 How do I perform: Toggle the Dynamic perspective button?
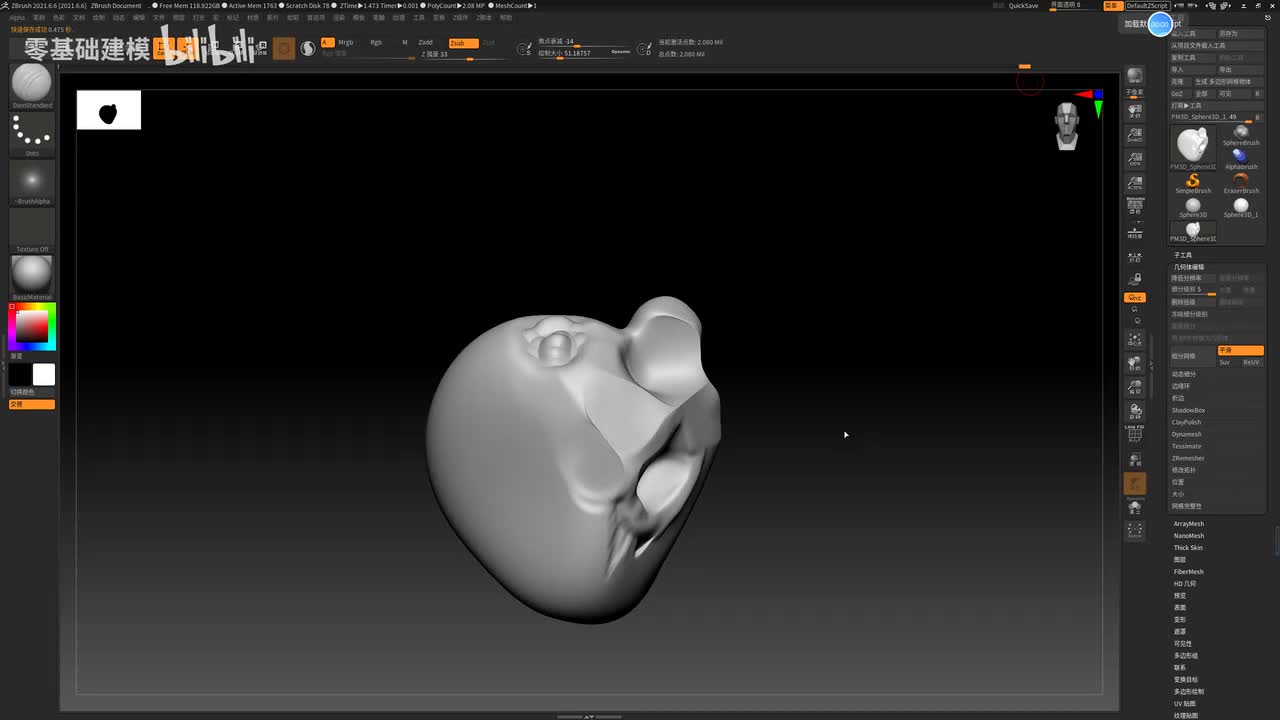(1135, 207)
